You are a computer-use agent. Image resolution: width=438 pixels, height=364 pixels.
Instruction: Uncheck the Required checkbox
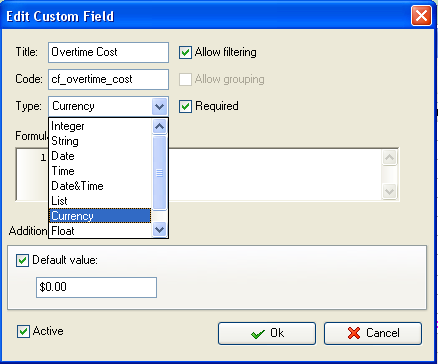(185, 106)
